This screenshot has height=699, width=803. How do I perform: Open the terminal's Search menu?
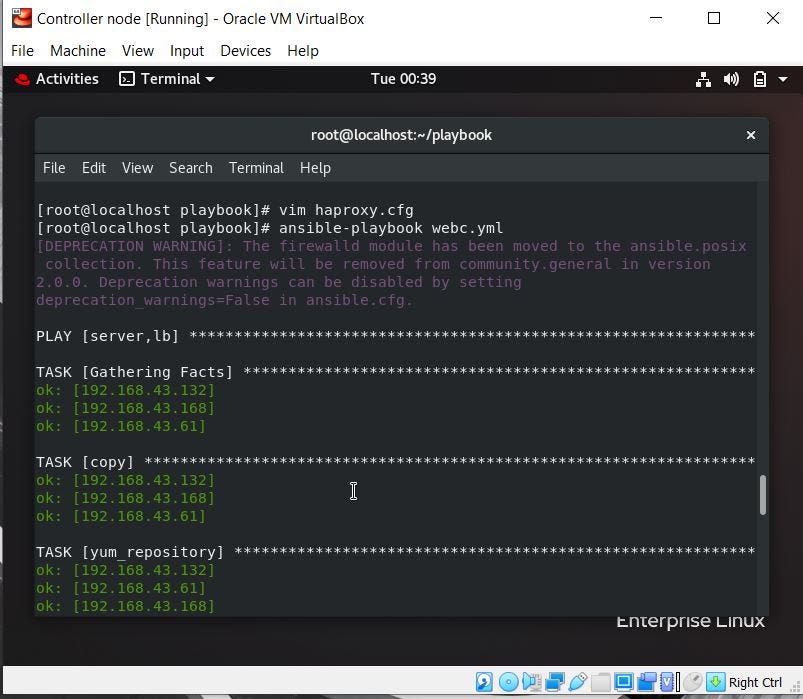tap(191, 168)
